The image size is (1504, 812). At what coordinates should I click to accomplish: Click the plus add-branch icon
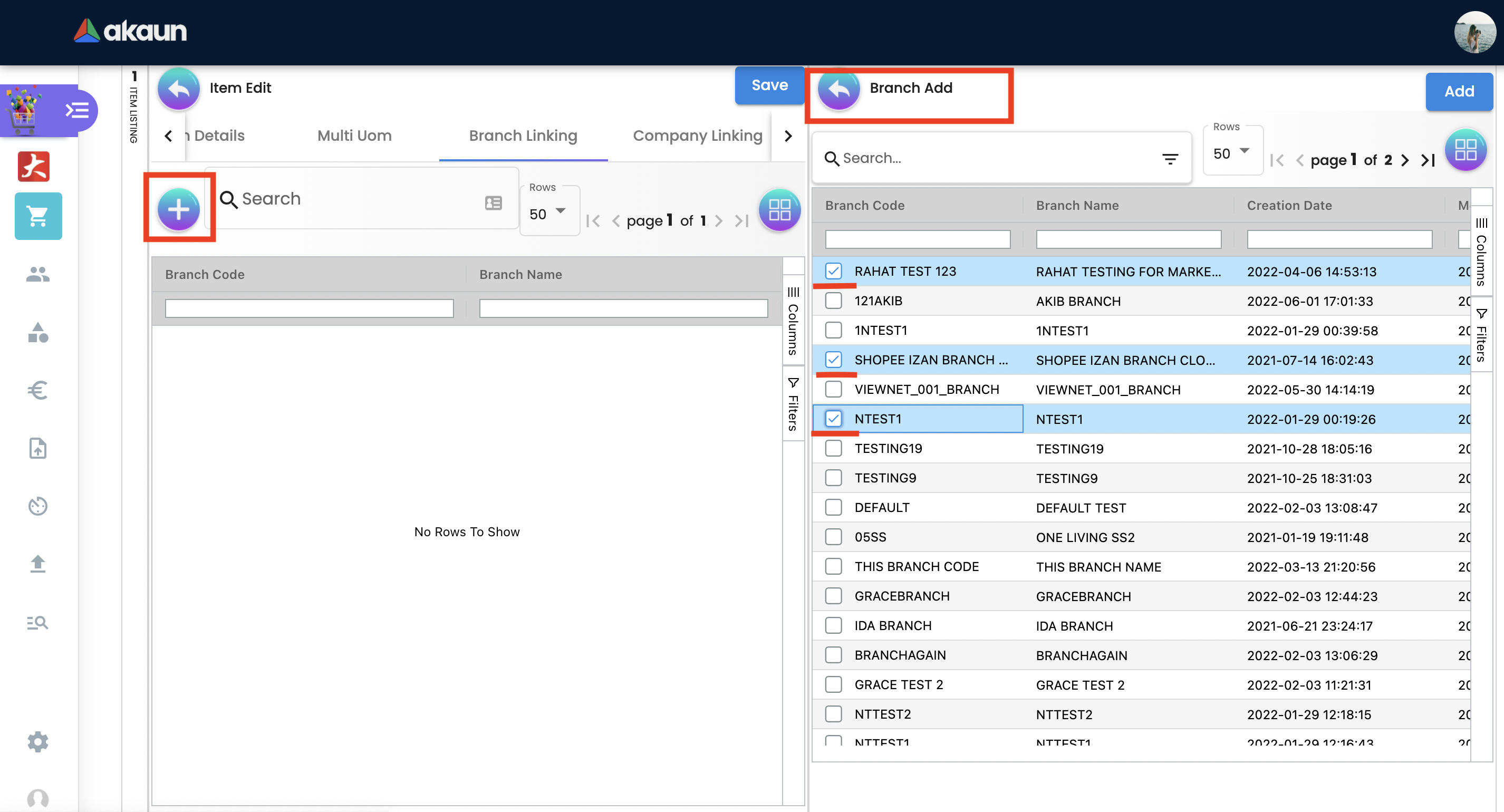point(179,208)
